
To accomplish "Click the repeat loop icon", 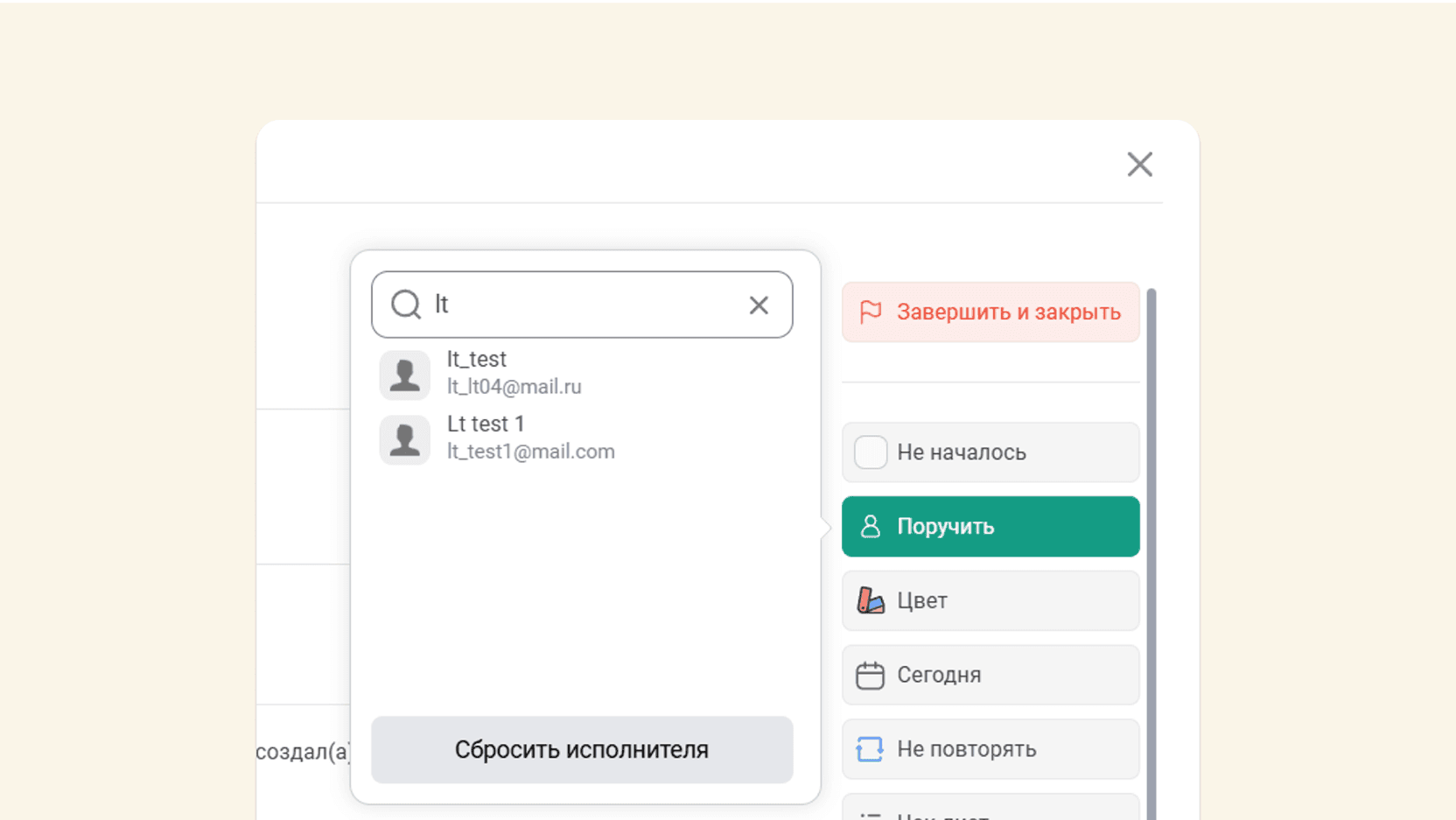I will point(871,749).
